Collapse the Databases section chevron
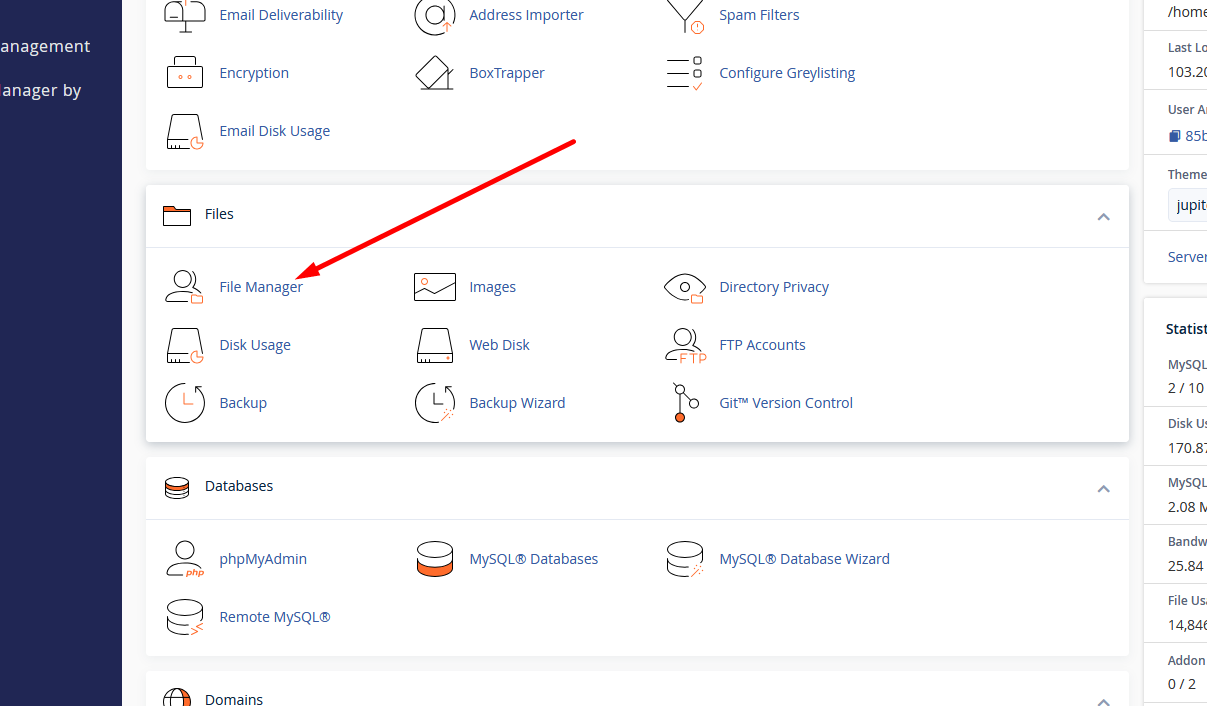1207x706 pixels. 1103,488
